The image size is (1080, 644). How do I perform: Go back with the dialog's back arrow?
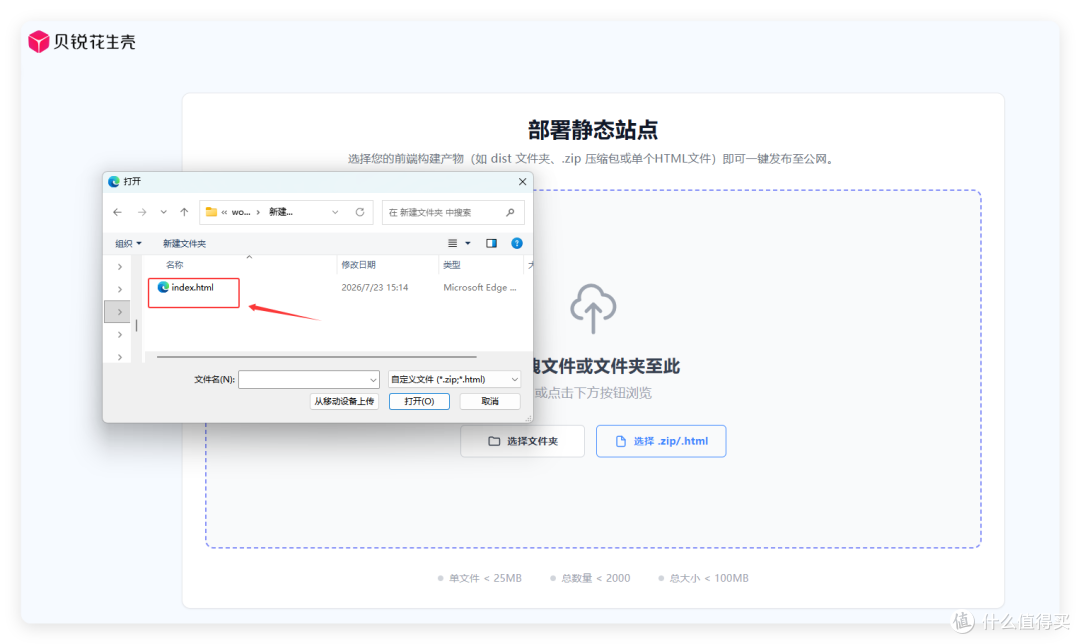tap(118, 212)
